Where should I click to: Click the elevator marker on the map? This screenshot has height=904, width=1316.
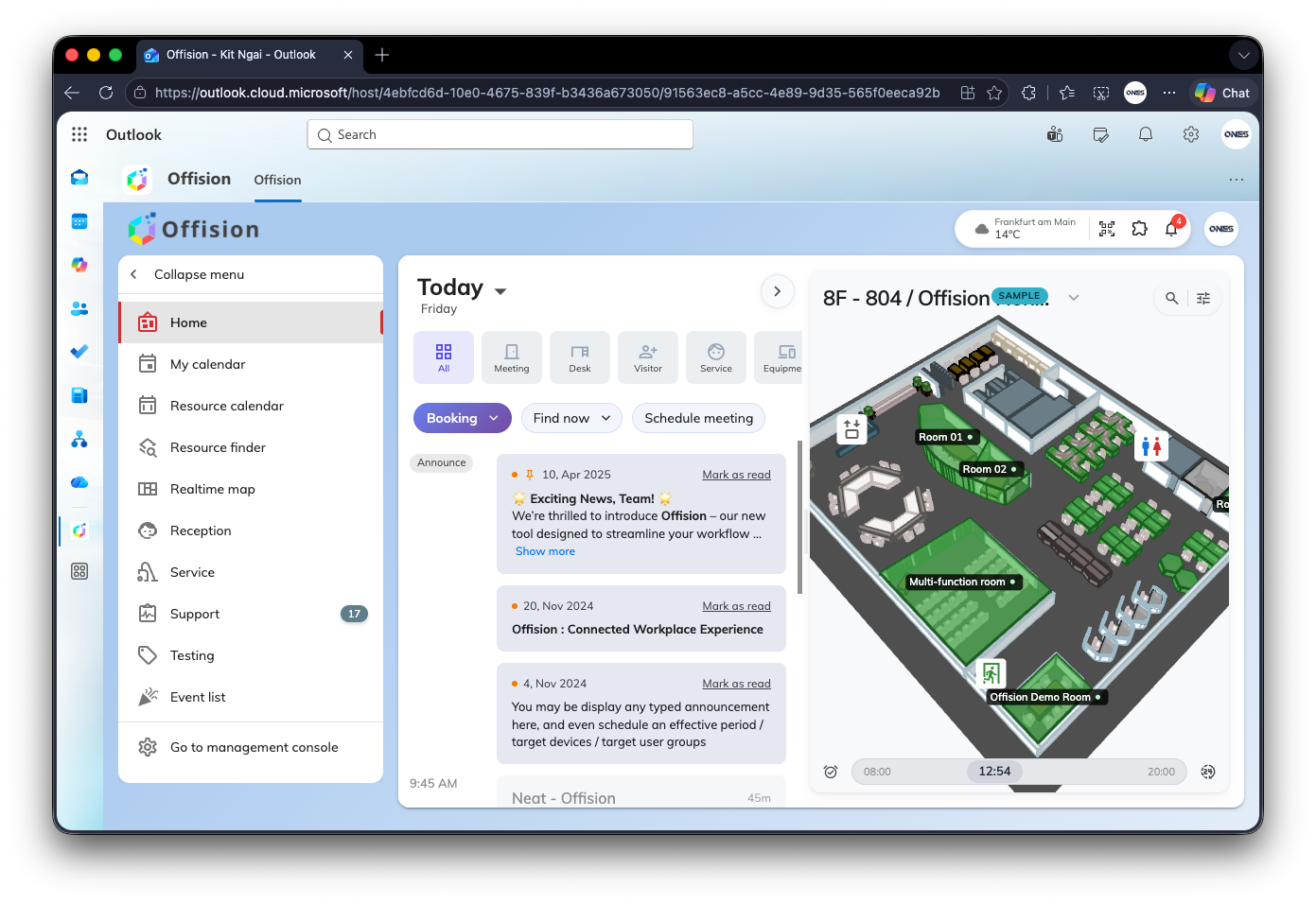851,429
